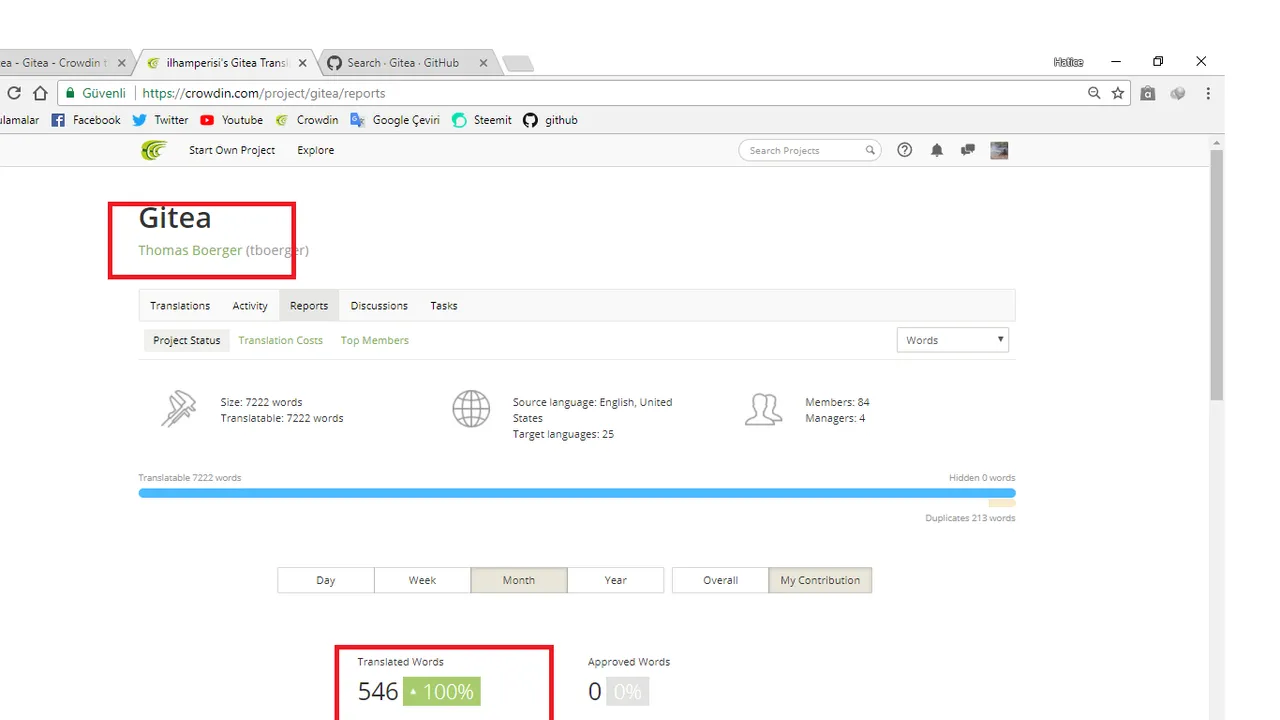The width and height of the screenshot is (1280, 720).
Task: Open Crowdin bookmark
Action: point(307,120)
